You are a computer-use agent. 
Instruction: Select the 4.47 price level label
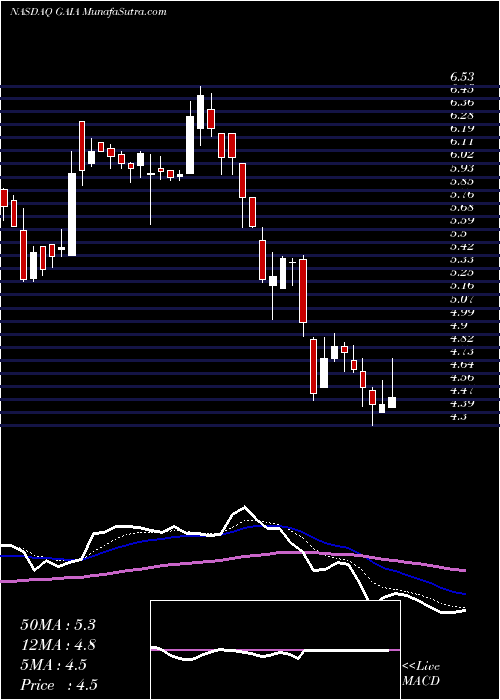coord(462,391)
